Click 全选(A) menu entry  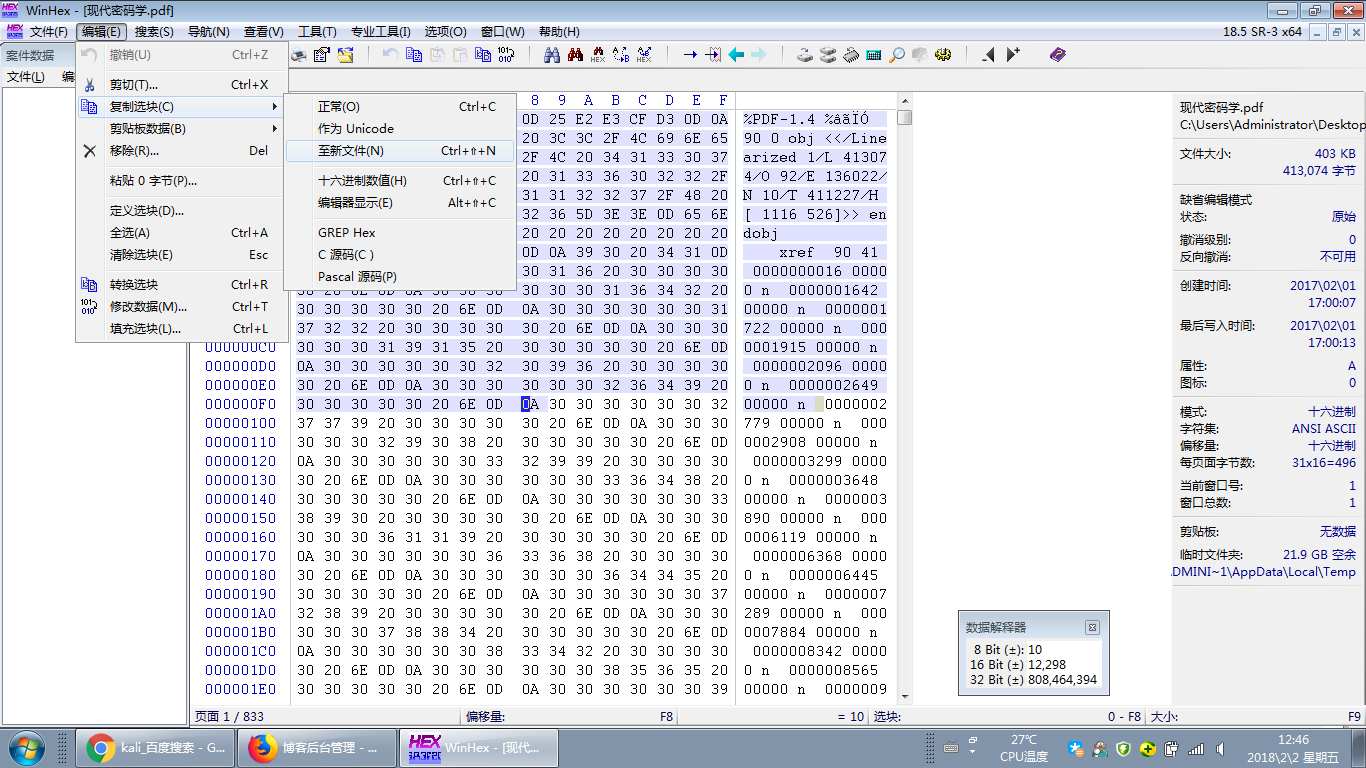pyautogui.click(x=182, y=233)
